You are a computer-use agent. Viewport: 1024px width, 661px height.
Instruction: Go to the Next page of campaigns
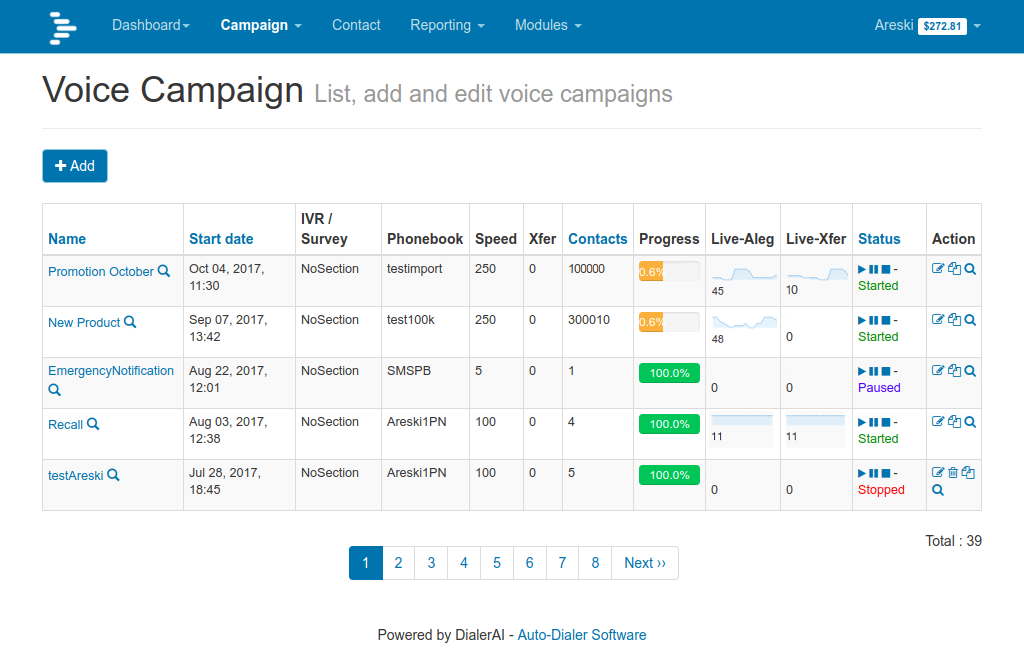645,563
